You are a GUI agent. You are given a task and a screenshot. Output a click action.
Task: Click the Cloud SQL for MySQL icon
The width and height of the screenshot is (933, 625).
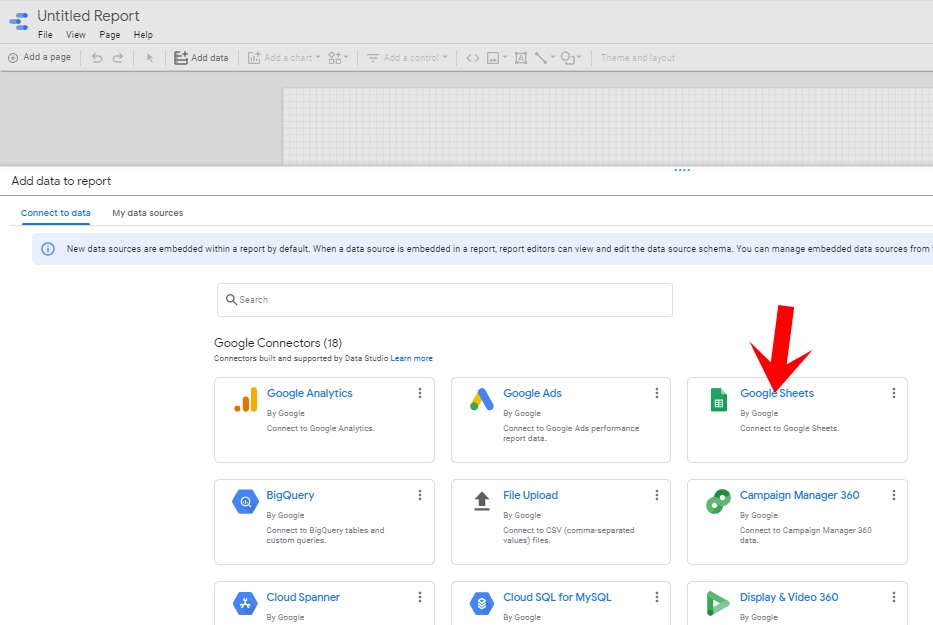click(x=482, y=604)
